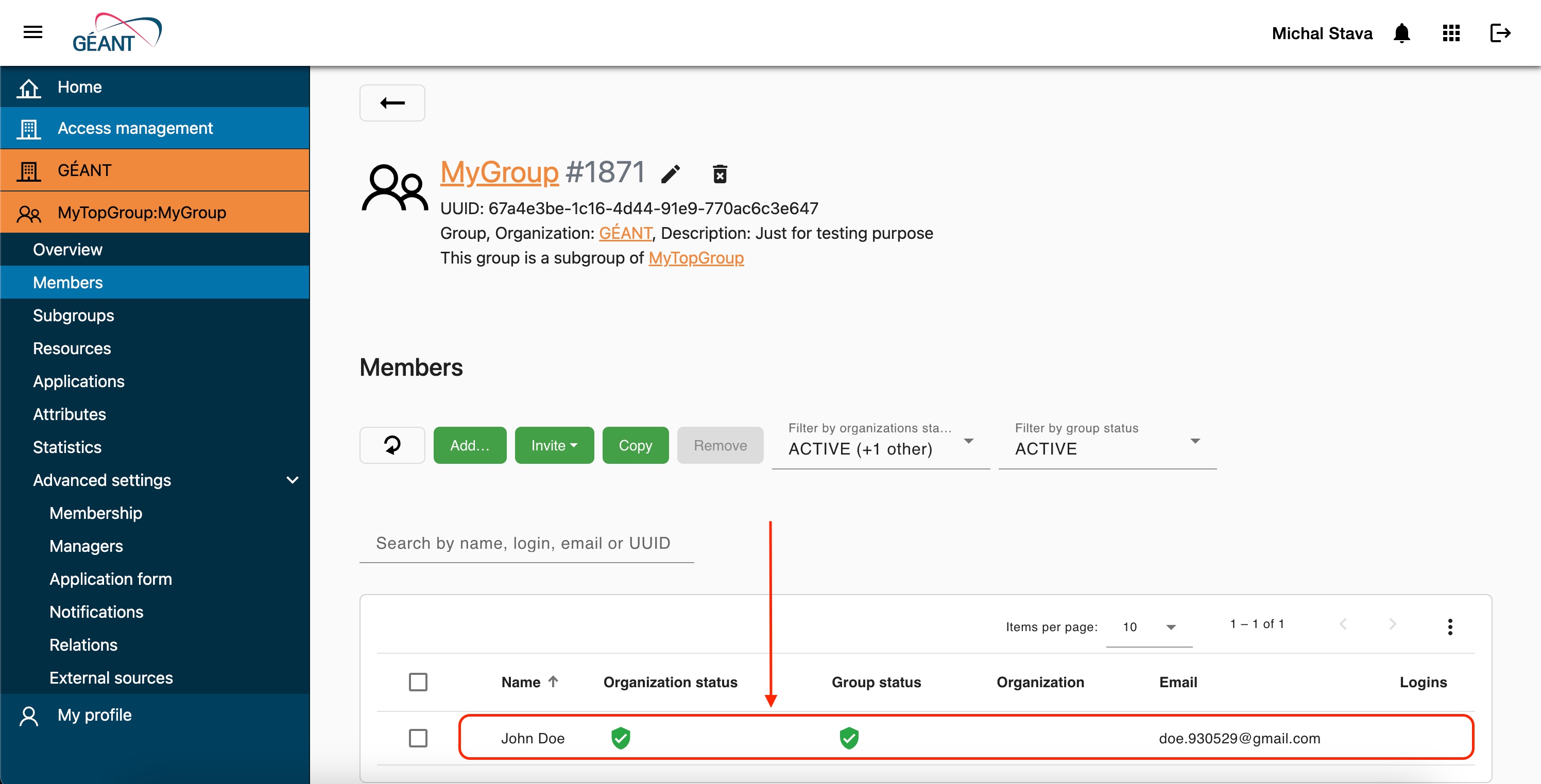Open Membership settings

click(x=155, y=513)
